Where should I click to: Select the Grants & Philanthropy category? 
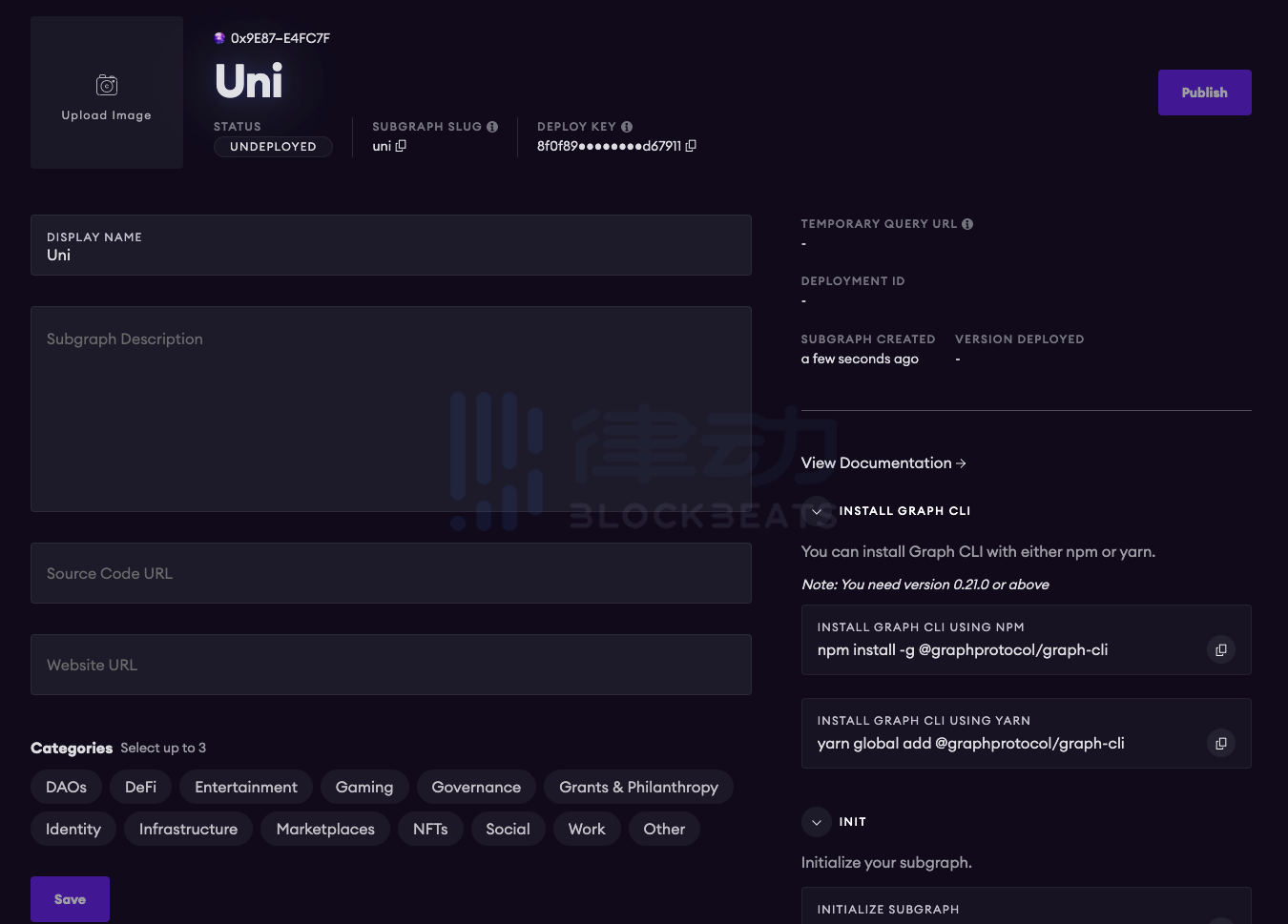point(638,787)
